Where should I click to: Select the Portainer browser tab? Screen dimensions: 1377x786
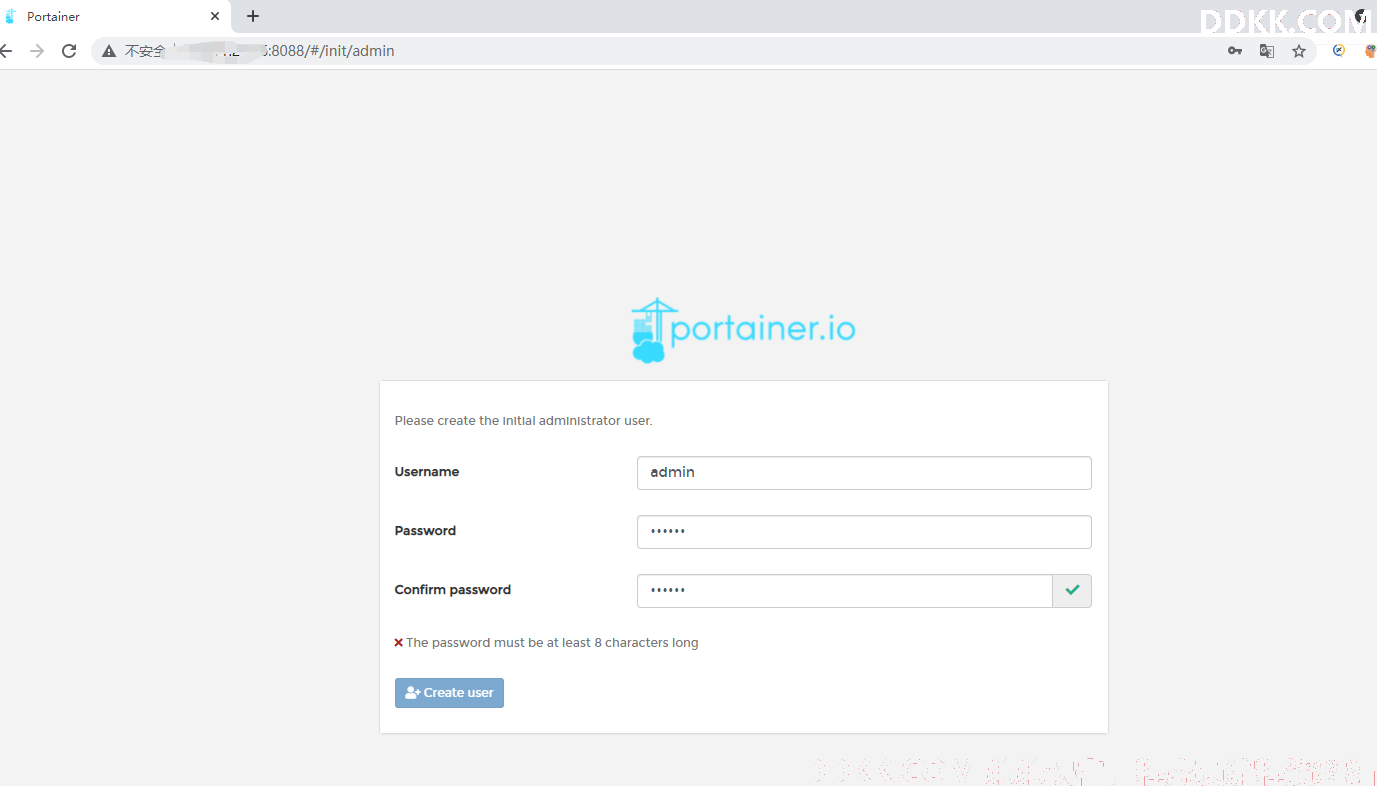115,16
